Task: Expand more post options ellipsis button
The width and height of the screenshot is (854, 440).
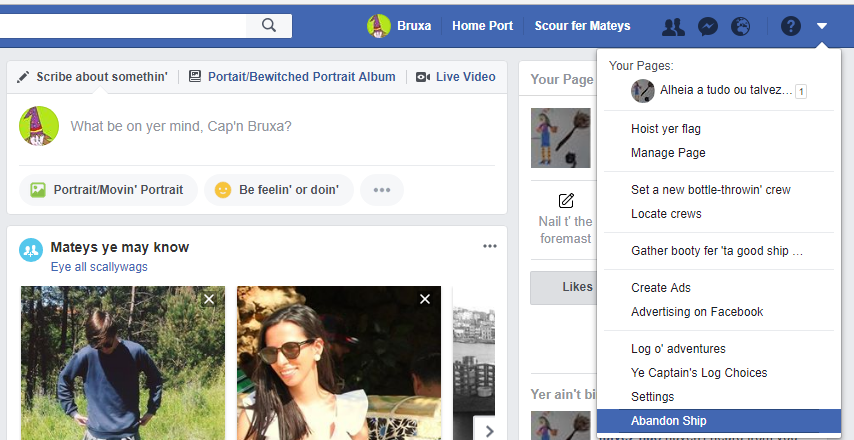Action: pyautogui.click(x=382, y=189)
